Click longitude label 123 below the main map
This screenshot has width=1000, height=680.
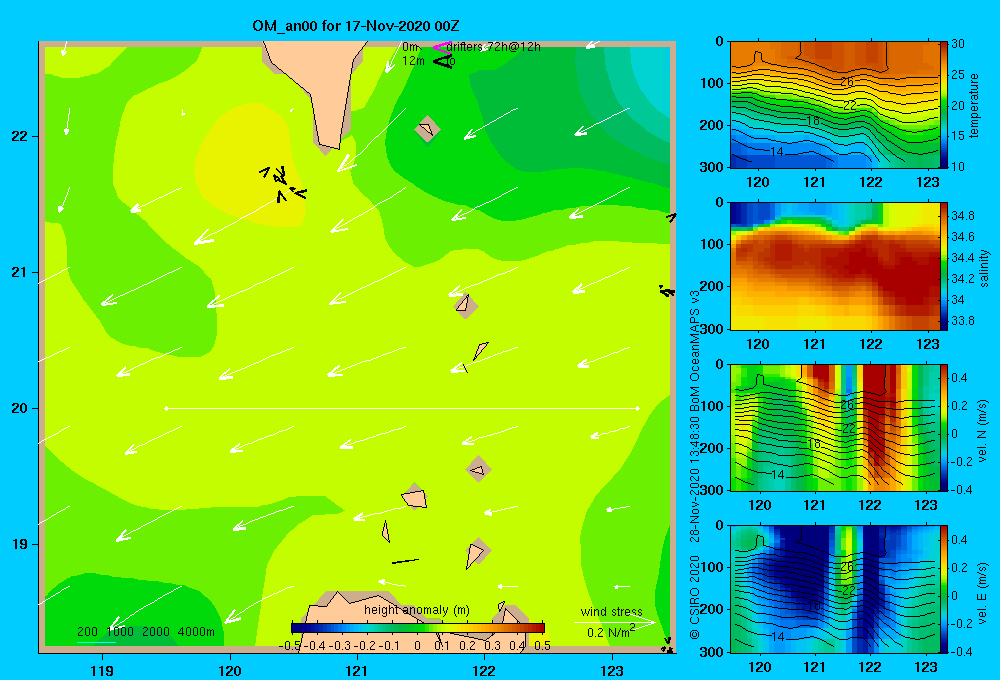pos(612,670)
